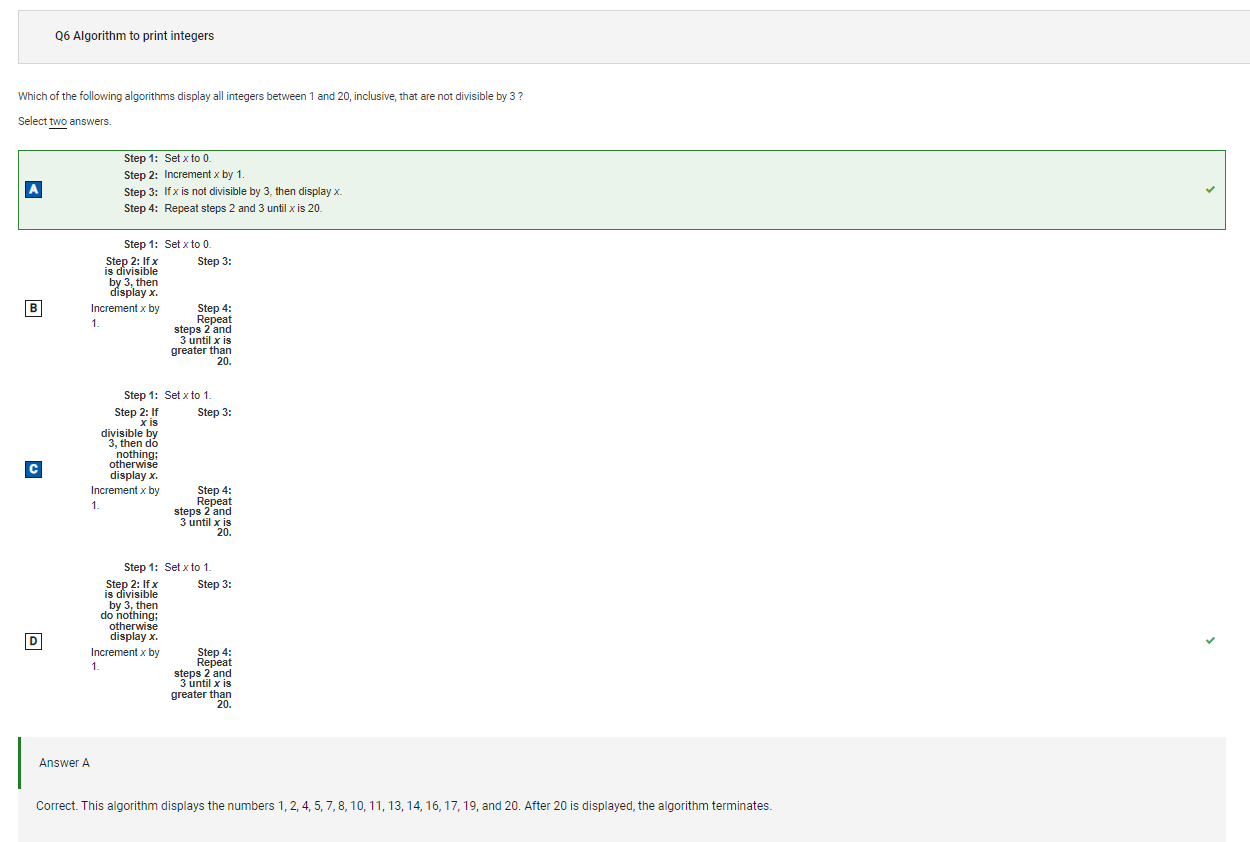Click 'Increment x by 1.' in option D
This screenshot has height=842, width=1250.
coord(125,659)
